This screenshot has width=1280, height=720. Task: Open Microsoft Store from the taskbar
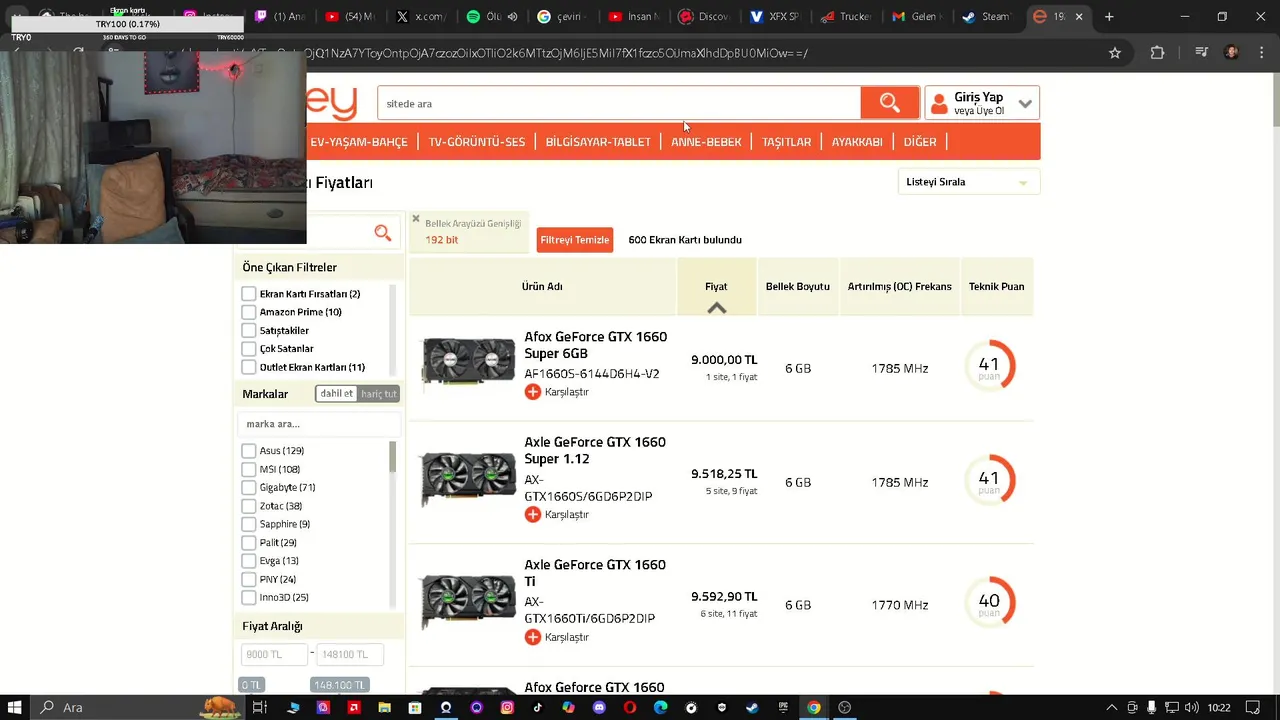coord(415,707)
